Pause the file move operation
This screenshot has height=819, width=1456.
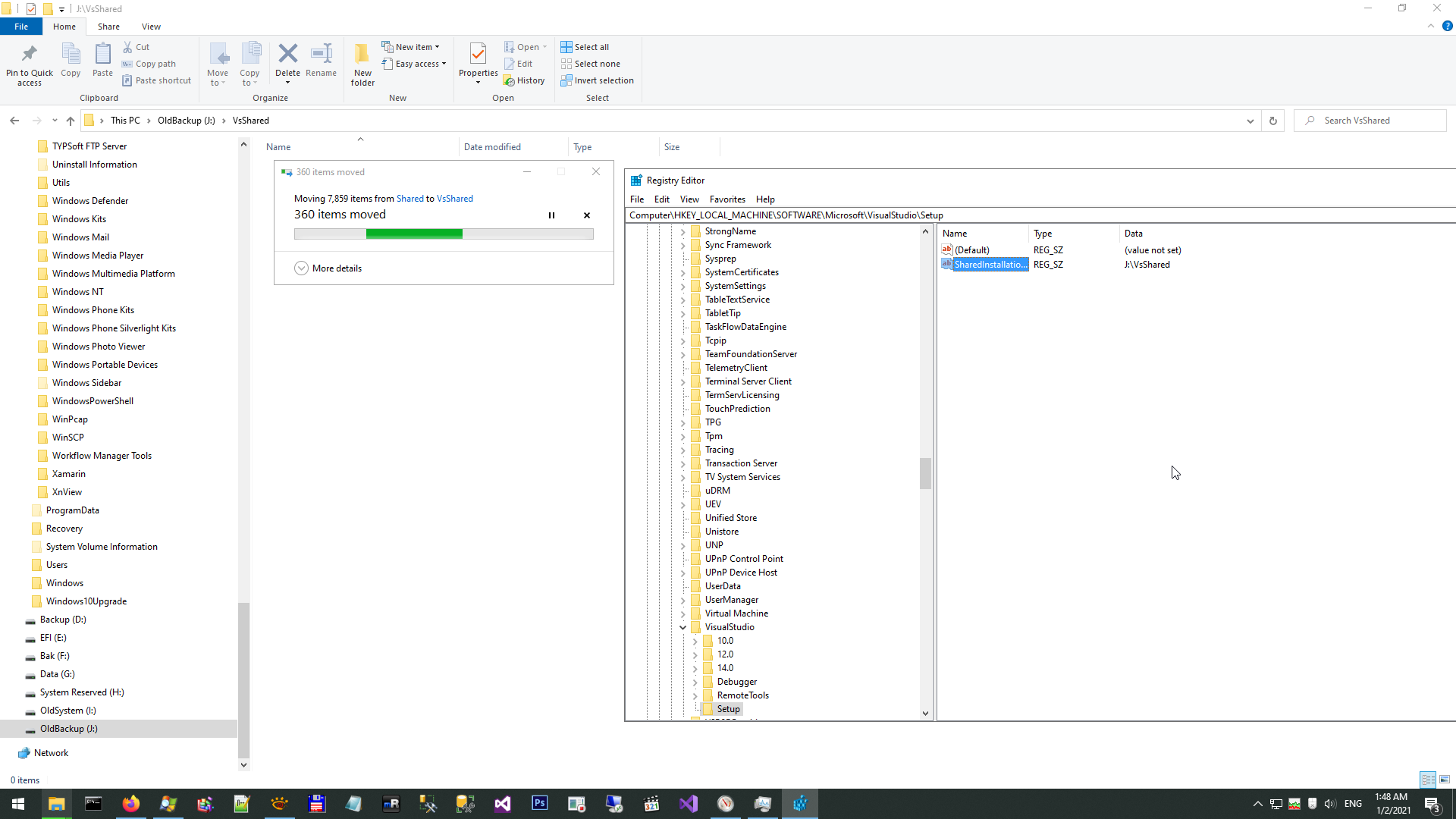[551, 215]
